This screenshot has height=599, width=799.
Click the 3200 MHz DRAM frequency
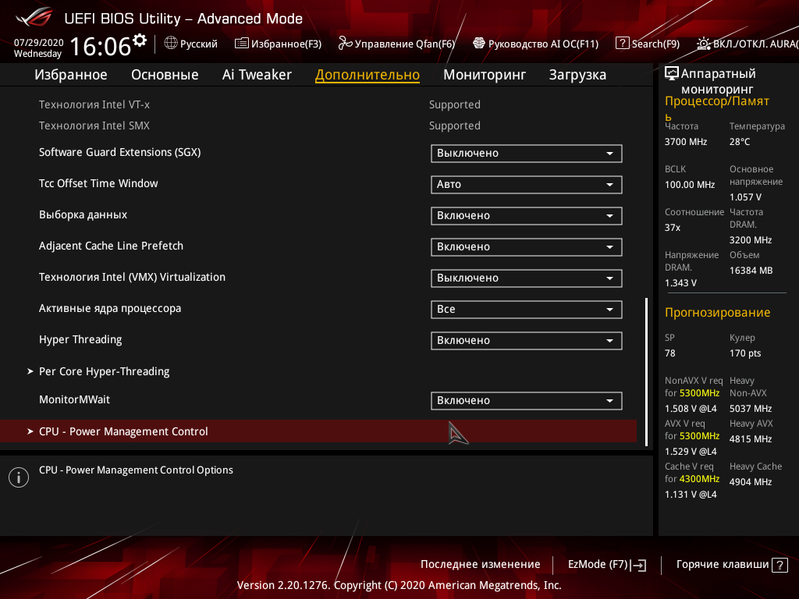pyautogui.click(x=750, y=240)
